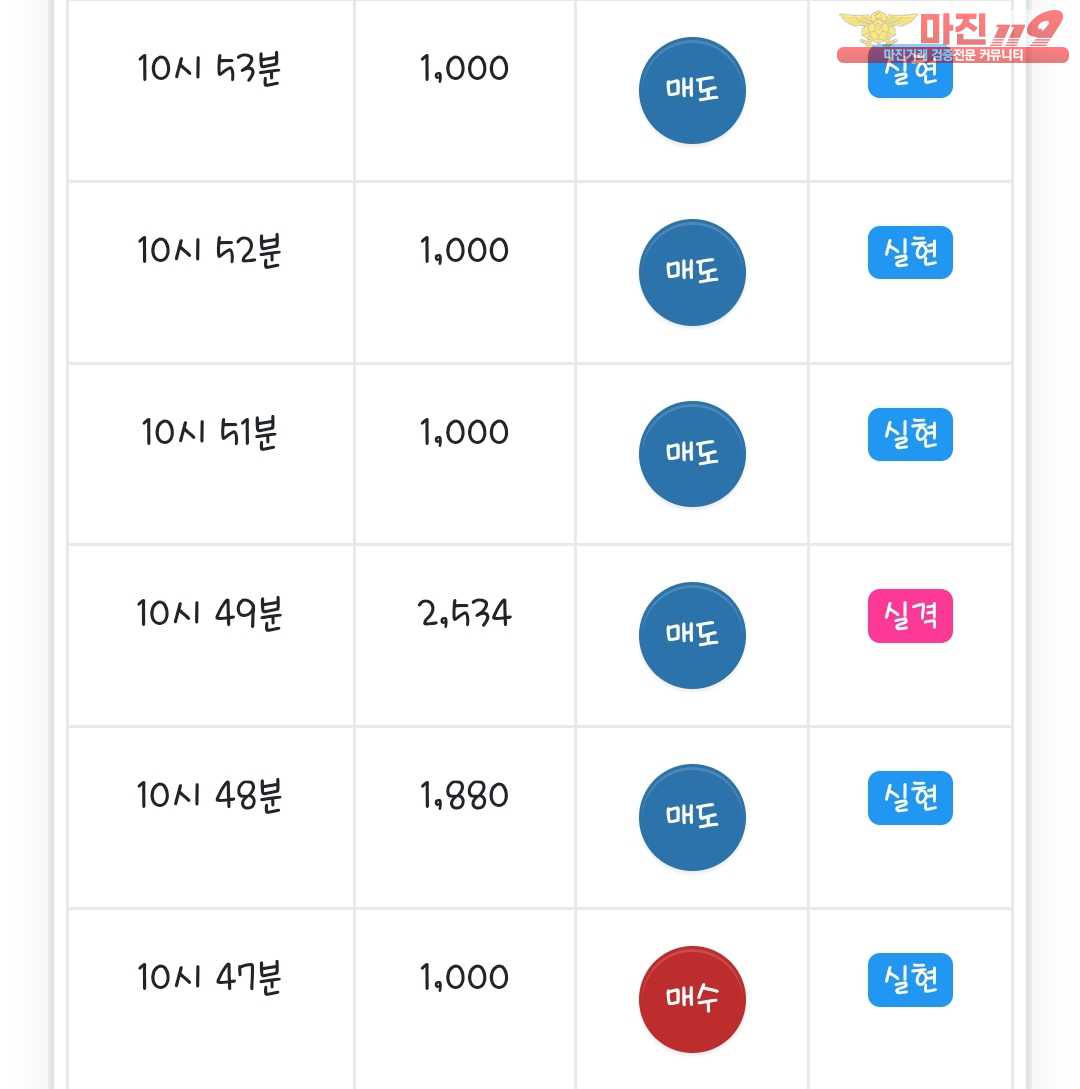Tap the 매도 button beside 2,534
1080x1089 pixels.
(x=692, y=636)
